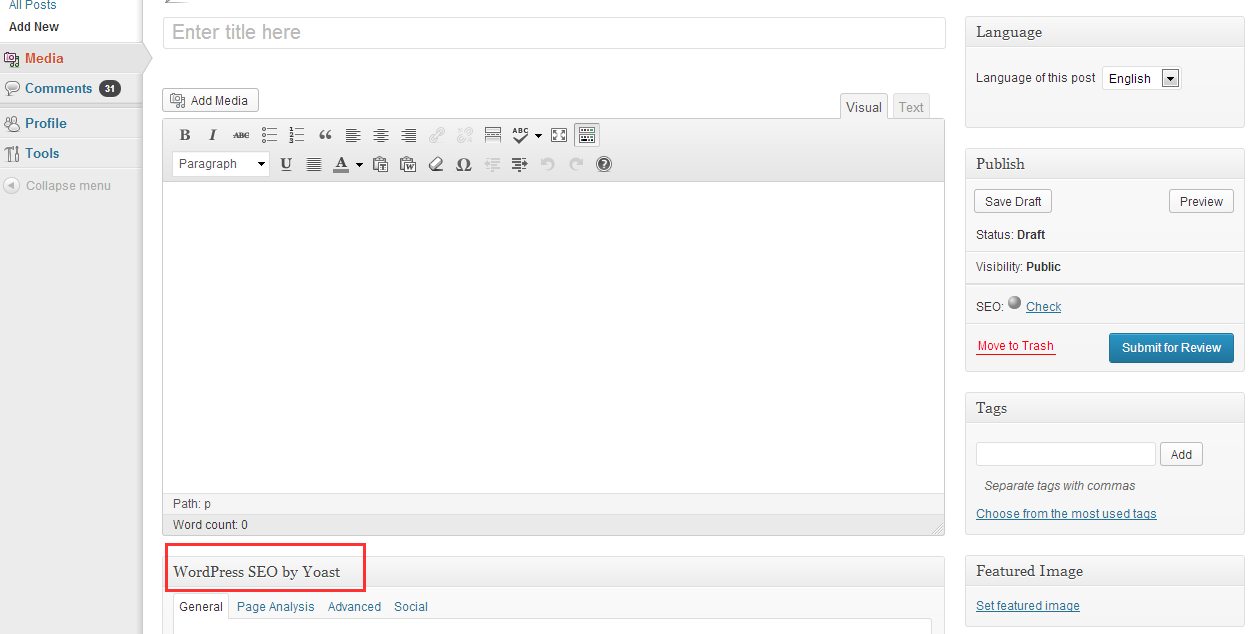
Task: Click the tags input field
Action: coord(1066,454)
